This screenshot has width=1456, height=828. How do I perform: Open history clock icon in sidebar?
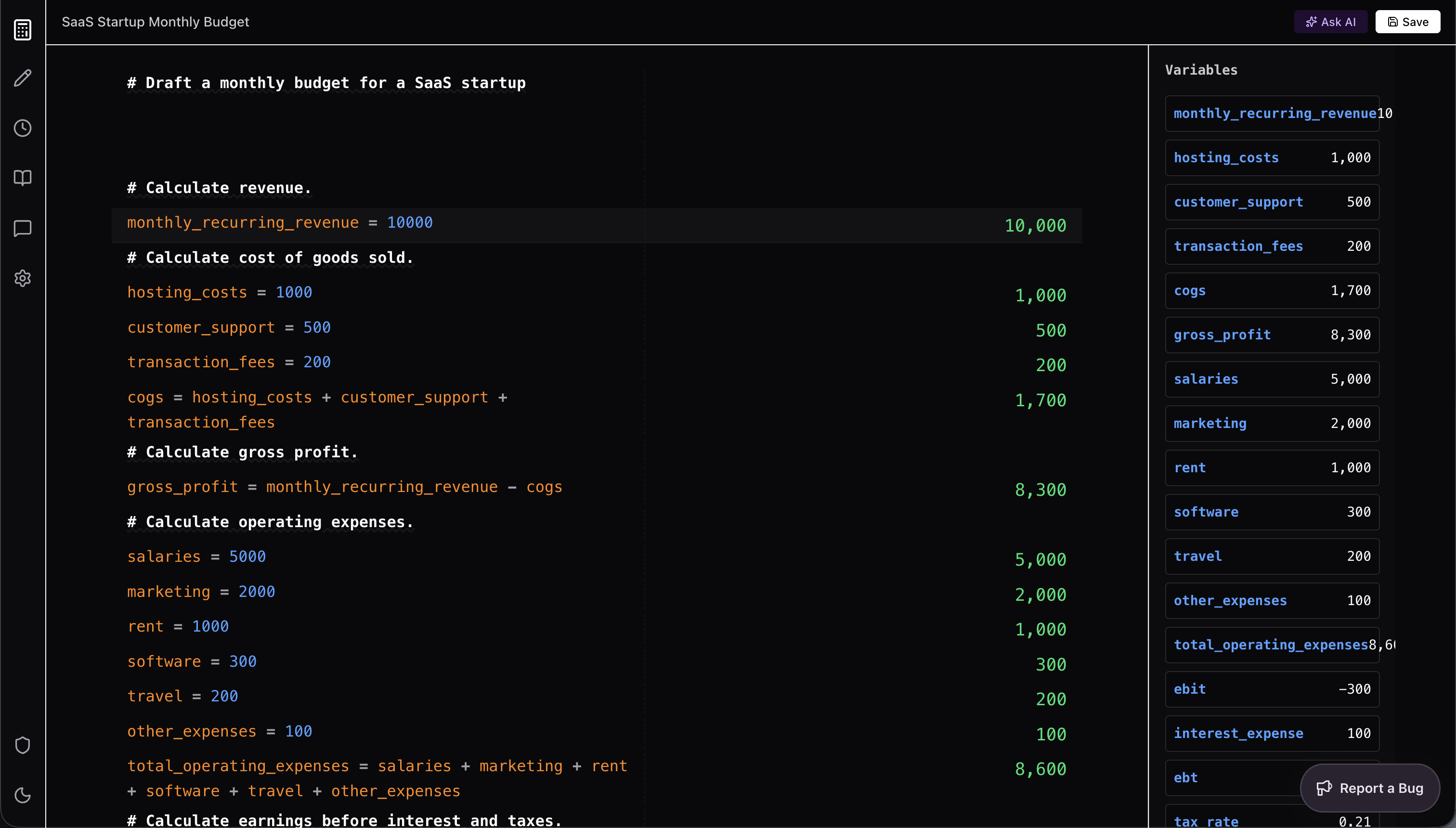[23, 128]
